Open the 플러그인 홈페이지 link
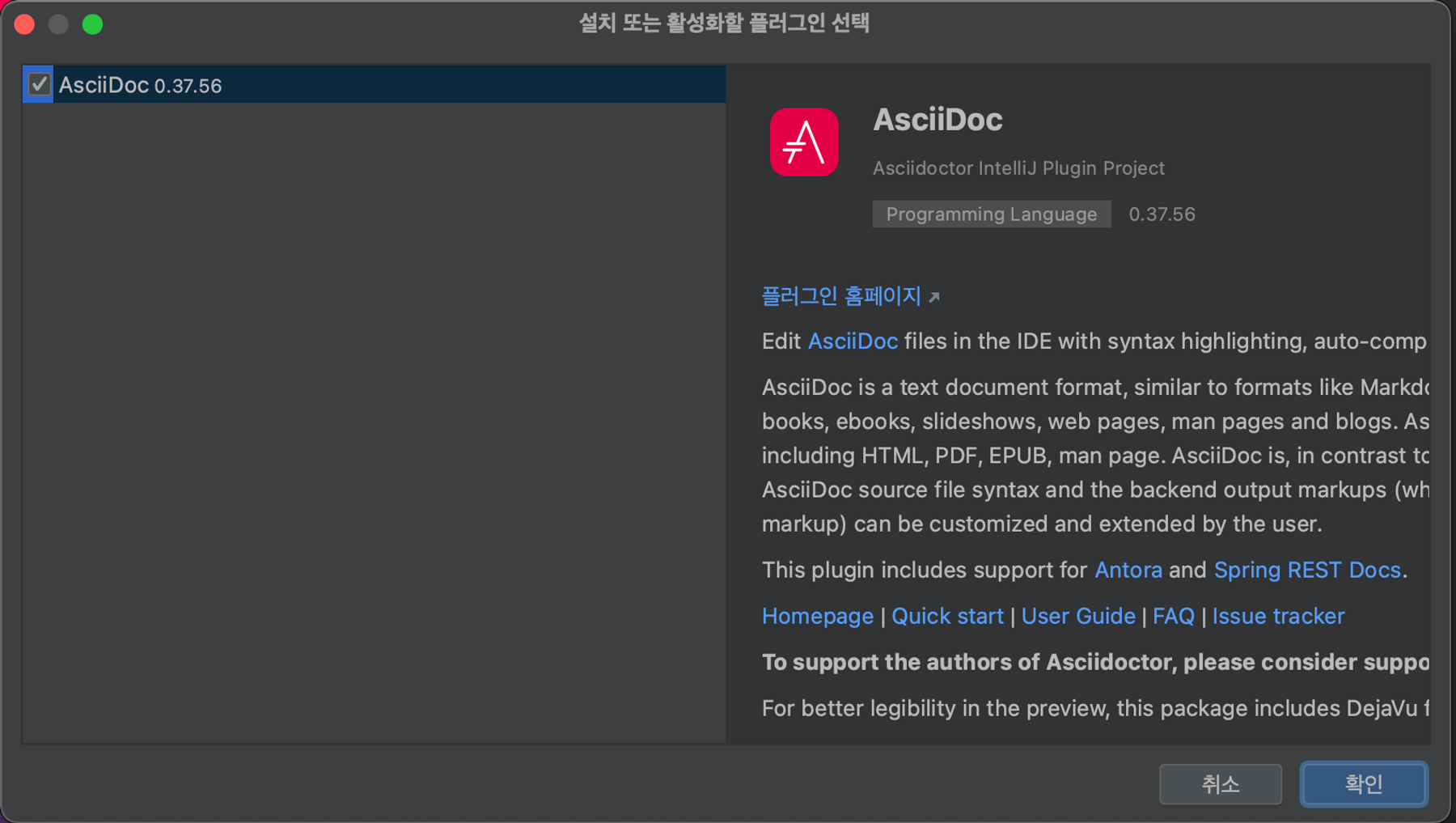Screen dimensions: 1456x823 tap(841, 296)
